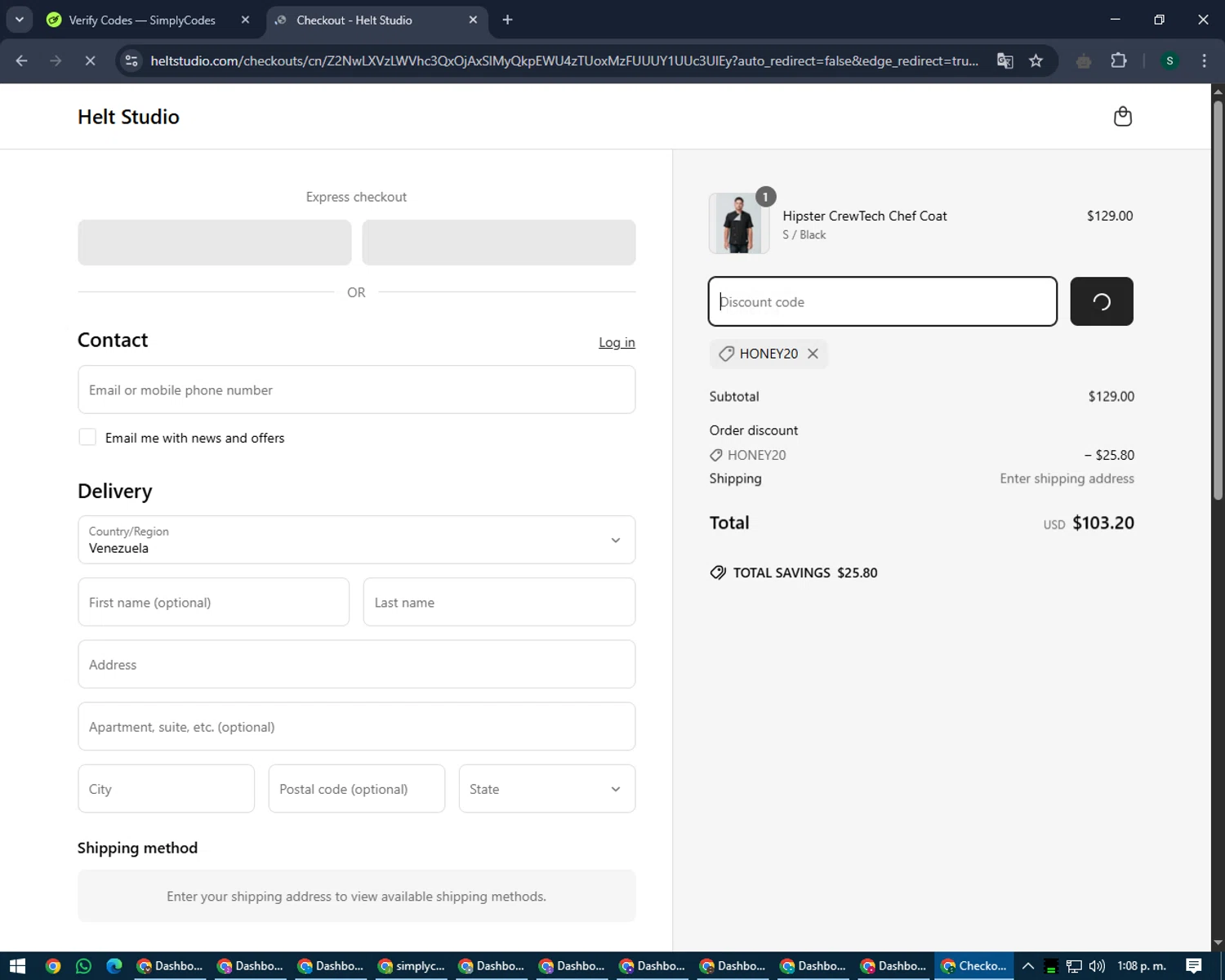
Task: Open WhatsApp from the taskbar
Action: (83, 966)
